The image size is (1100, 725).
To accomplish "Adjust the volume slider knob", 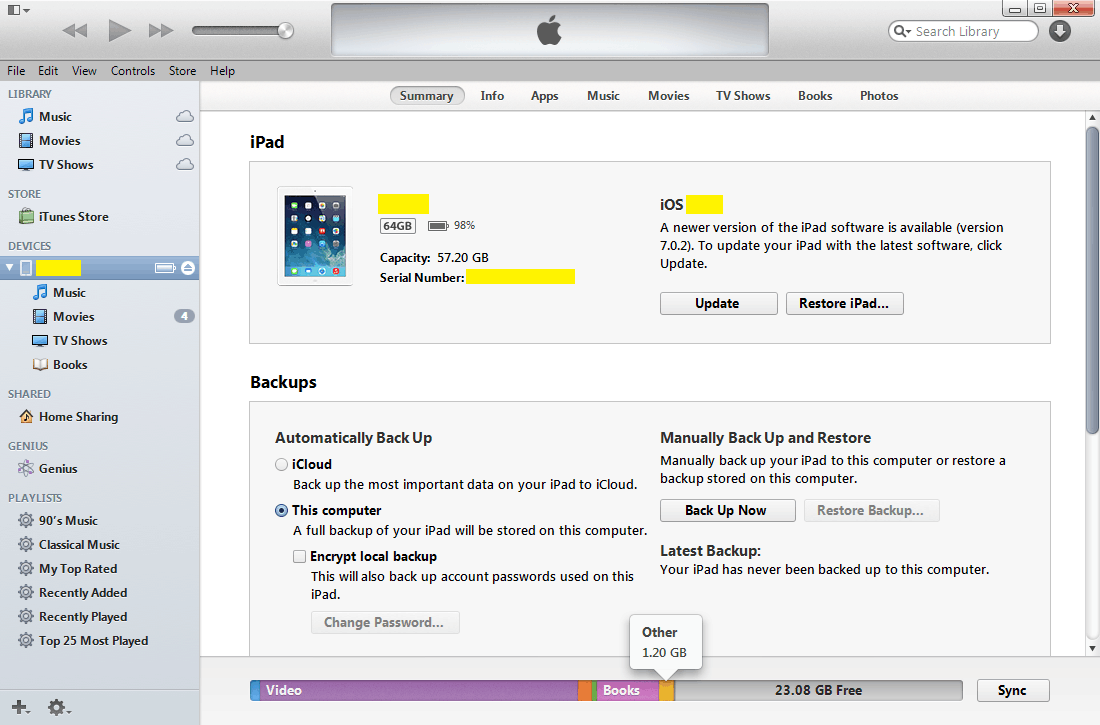I will tap(285, 30).
